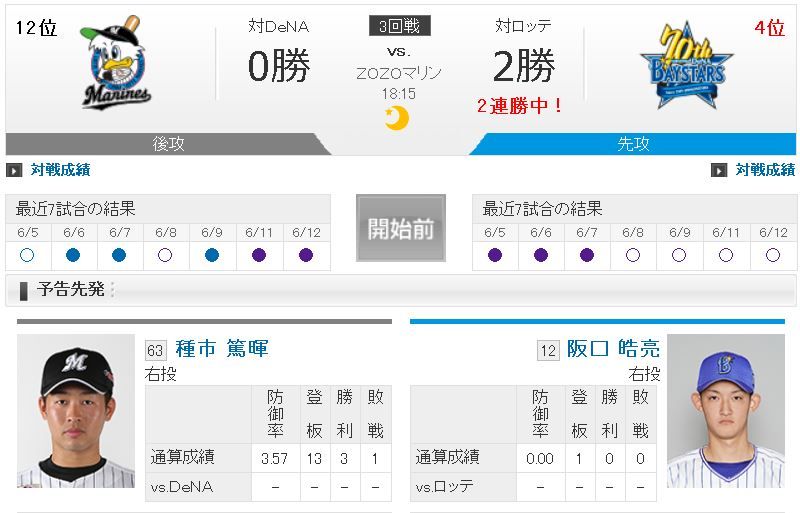The image size is (800, 513).
Task: Click 通算成績 label in 阪口's table
Action: coord(447,457)
